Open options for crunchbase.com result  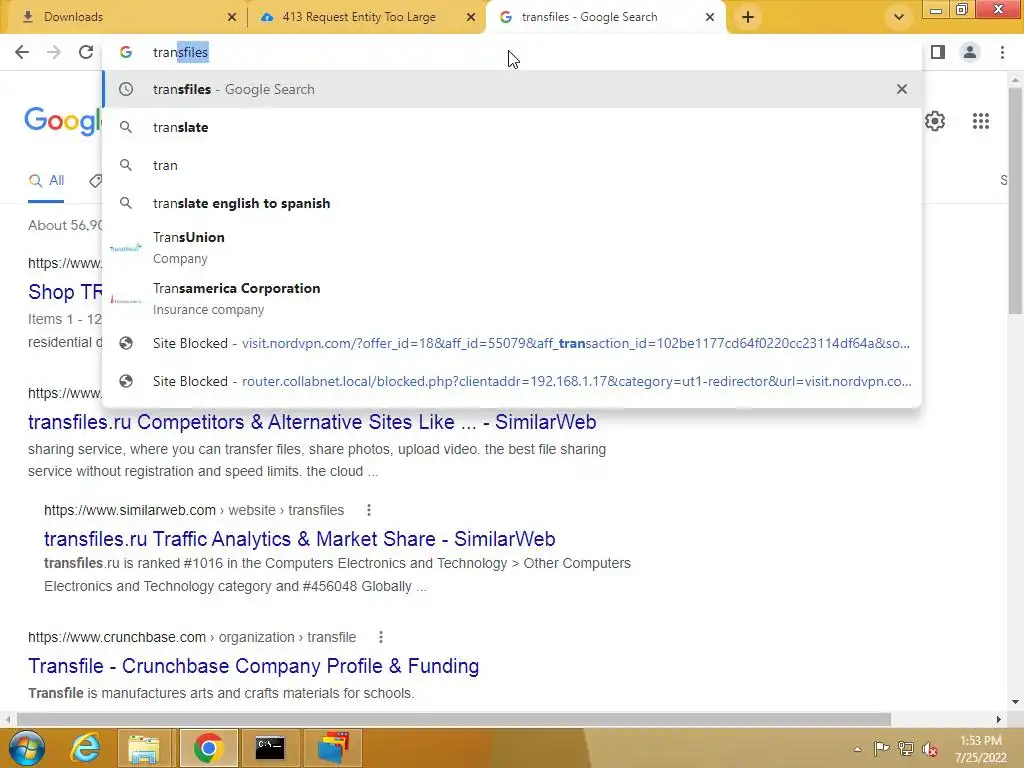pos(381,637)
